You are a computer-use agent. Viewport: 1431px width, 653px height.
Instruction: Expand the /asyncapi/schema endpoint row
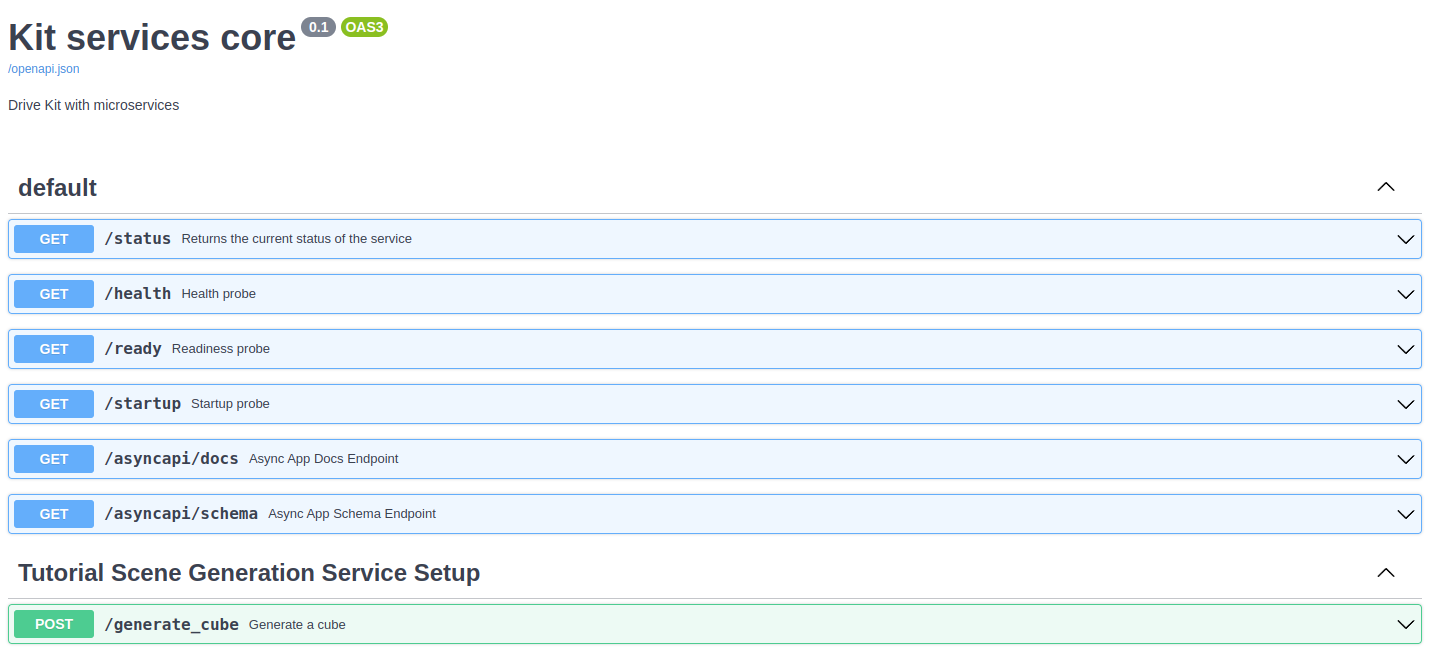[1405, 513]
